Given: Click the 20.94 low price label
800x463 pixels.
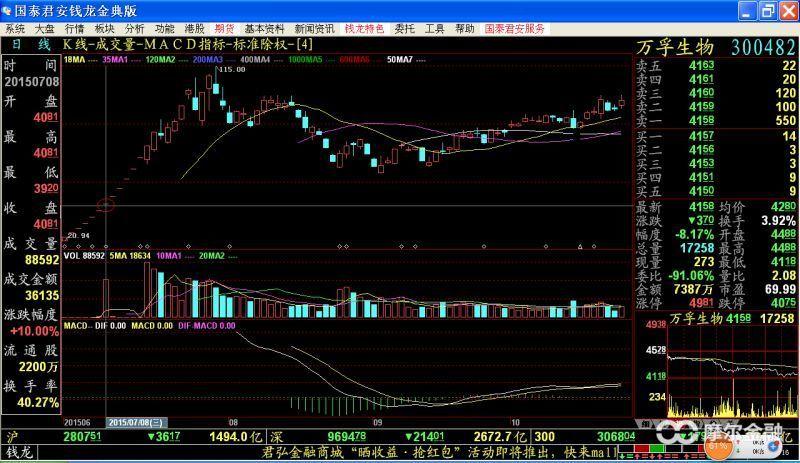Looking at the screenshot, I should 78,235.
